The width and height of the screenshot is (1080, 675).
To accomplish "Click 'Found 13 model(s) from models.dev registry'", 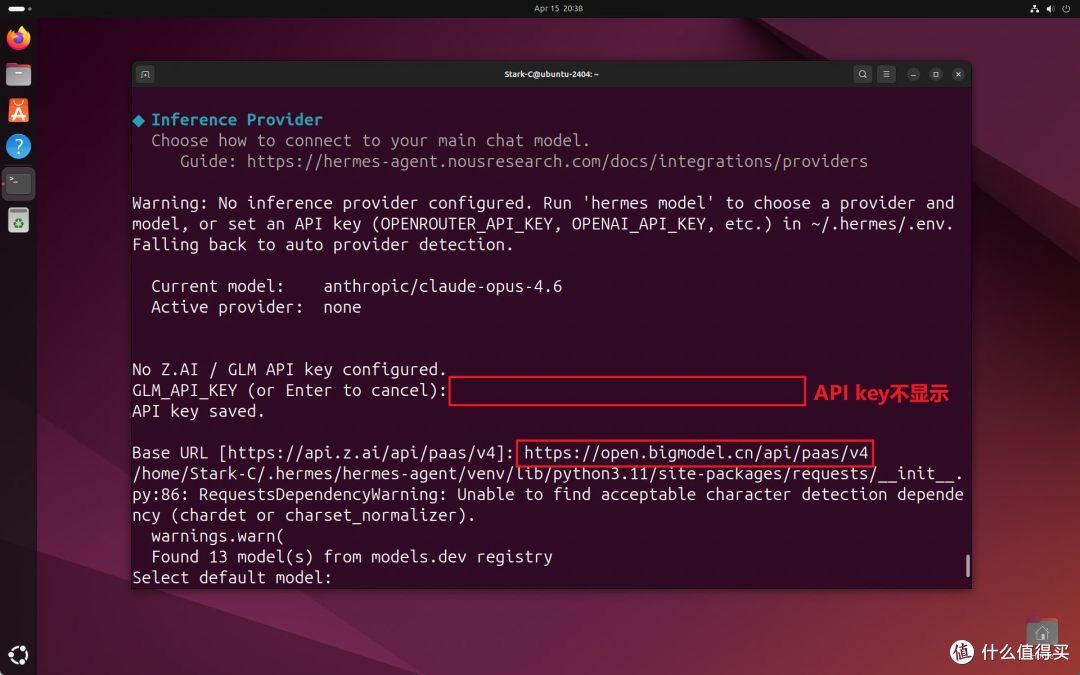I will pos(352,557).
